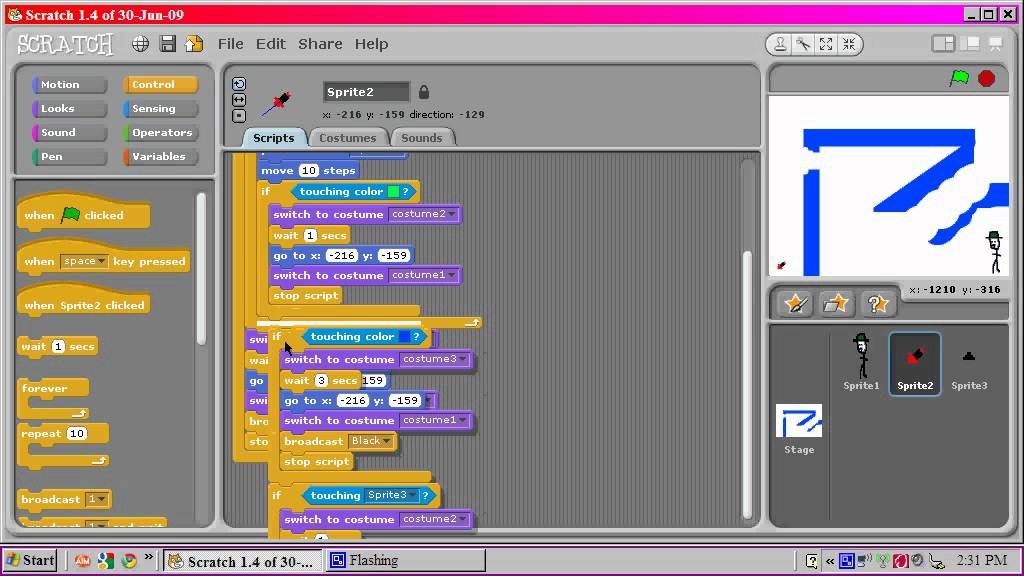Set rotation style to can rotate
The height and width of the screenshot is (576, 1024).
tap(239, 84)
